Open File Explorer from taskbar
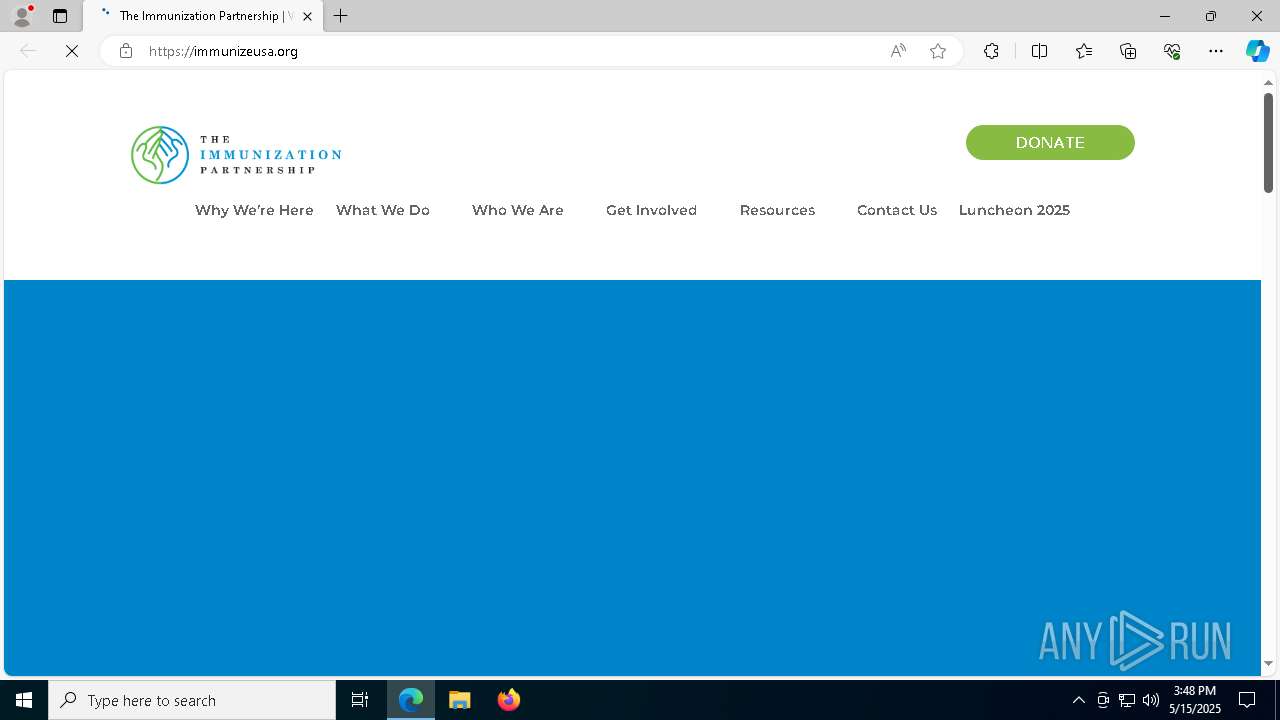This screenshot has height=720, width=1280. click(459, 700)
